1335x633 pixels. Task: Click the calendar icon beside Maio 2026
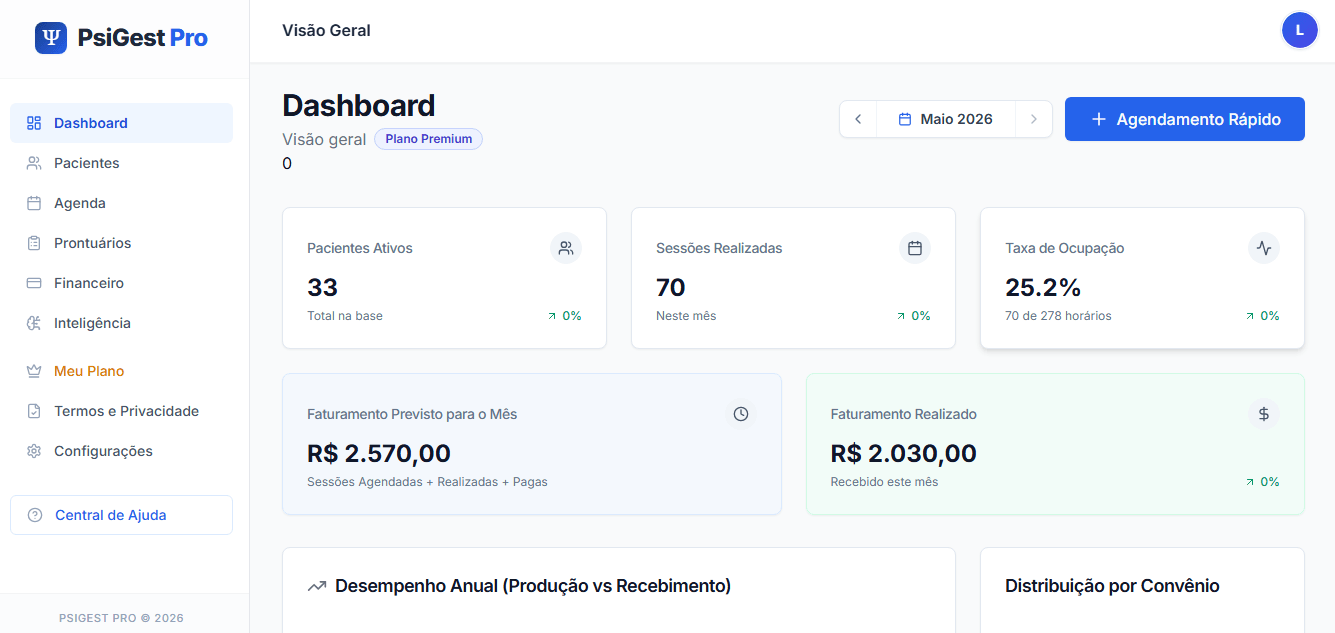[x=905, y=119]
